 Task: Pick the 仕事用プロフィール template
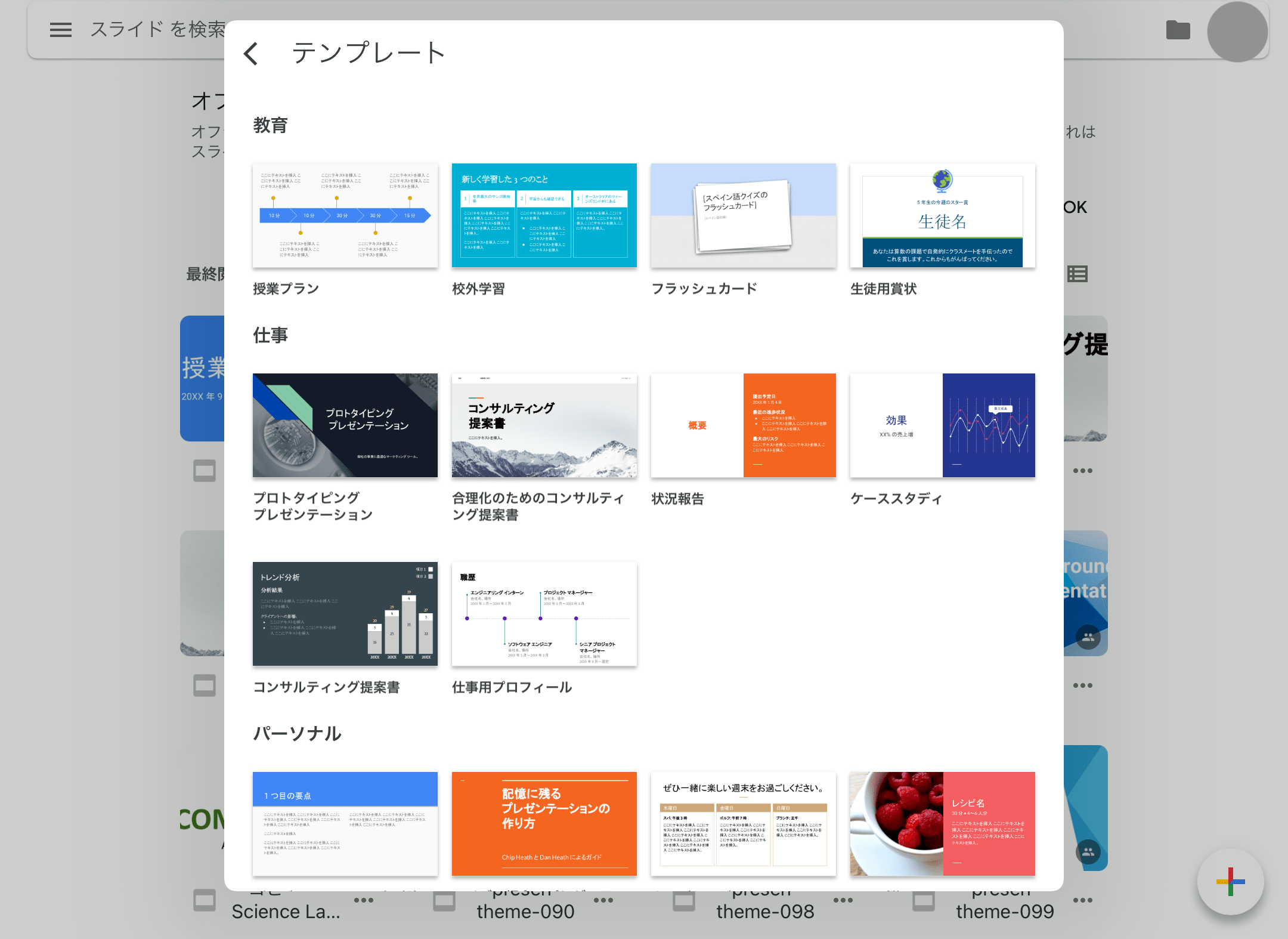click(544, 614)
